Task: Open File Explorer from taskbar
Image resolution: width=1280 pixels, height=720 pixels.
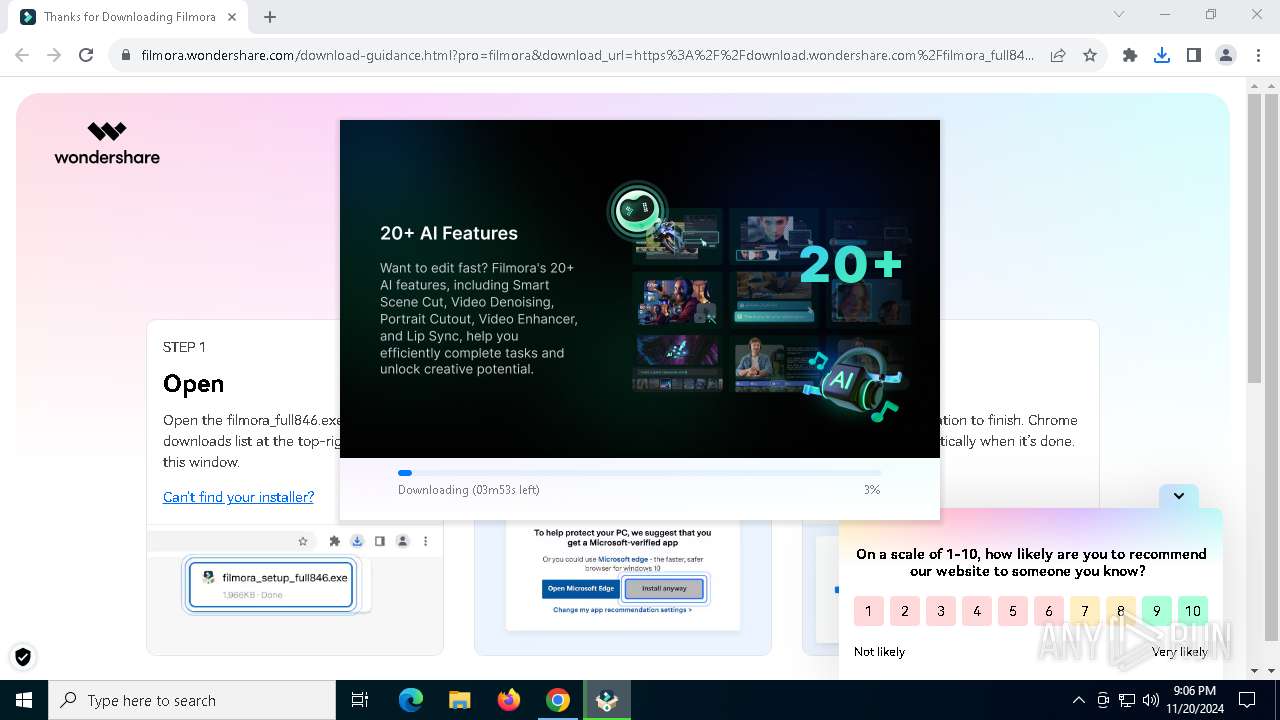Action: coord(460,700)
